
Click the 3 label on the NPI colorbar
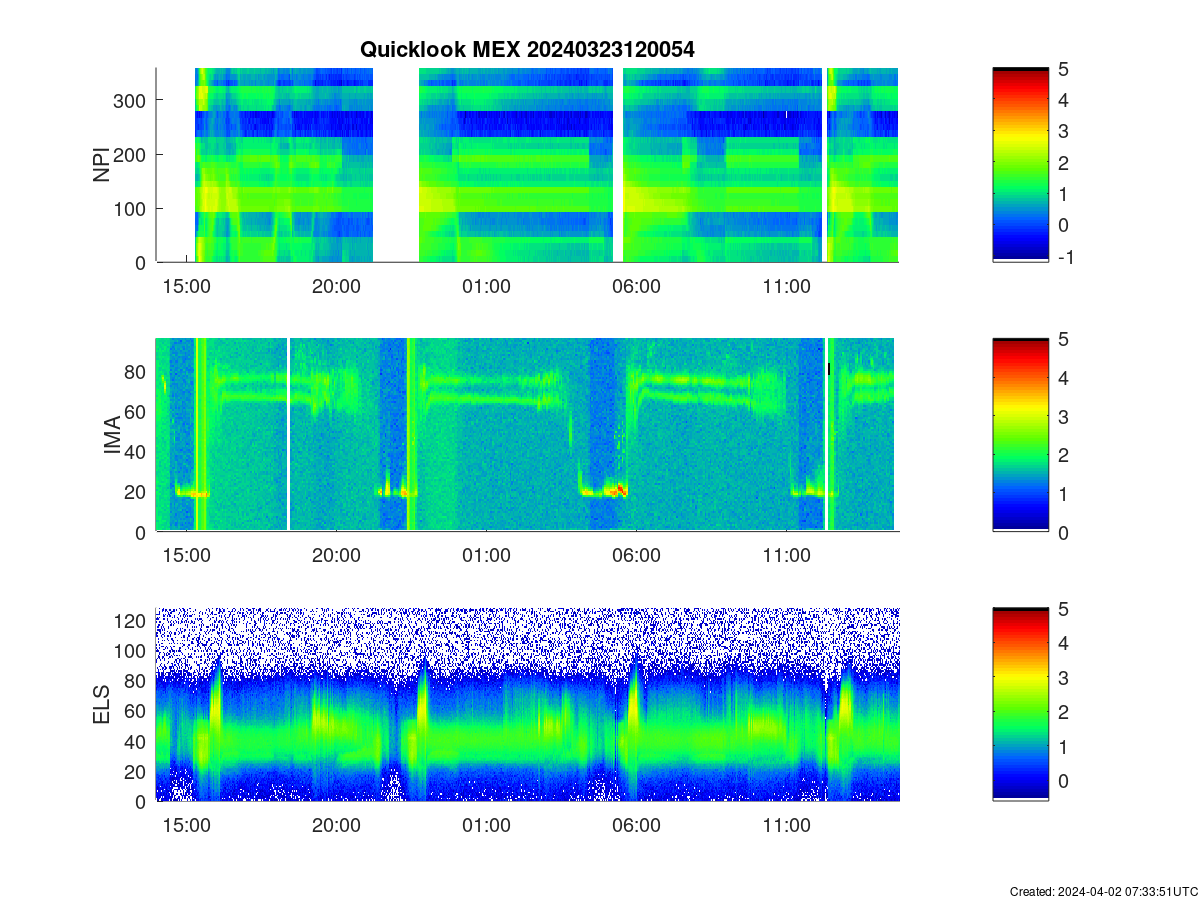click(1064, 131)
